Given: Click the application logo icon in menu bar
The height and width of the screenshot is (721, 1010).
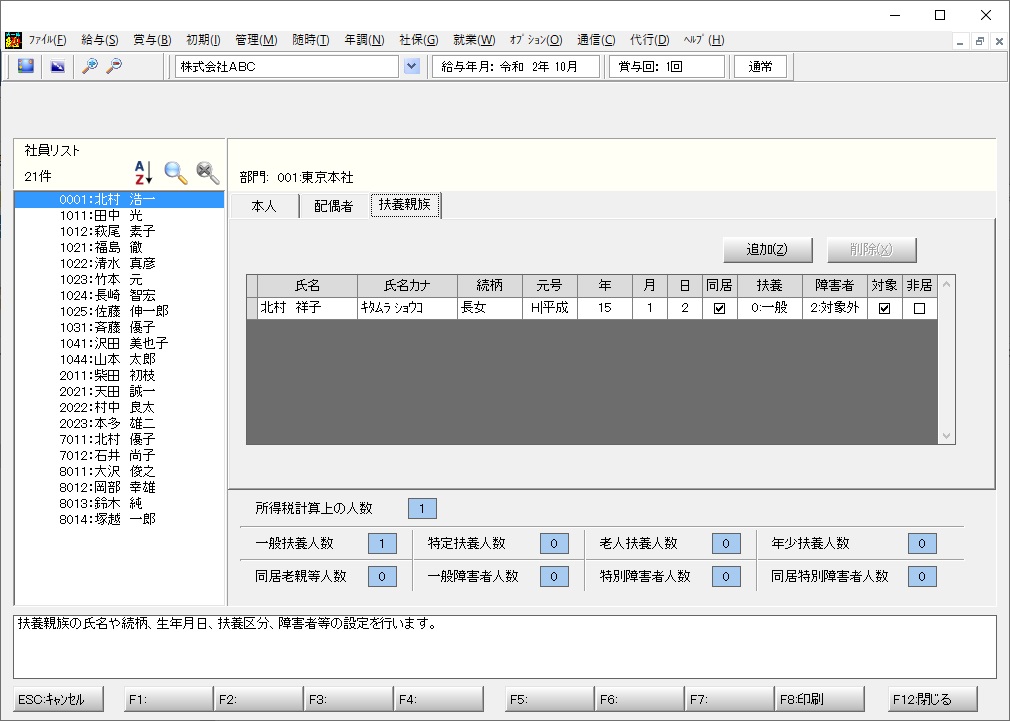Looking at the screenshot, I should pos(13,41).
